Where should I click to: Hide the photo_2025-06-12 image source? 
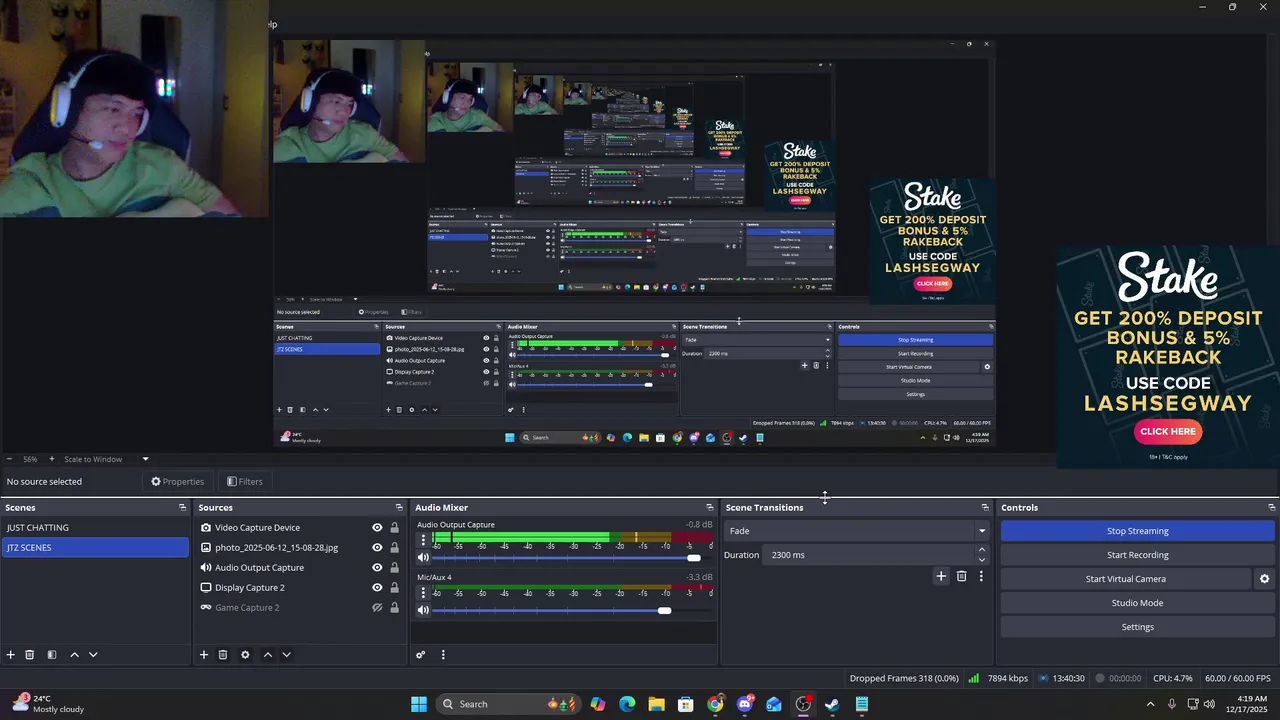[377, 548]
